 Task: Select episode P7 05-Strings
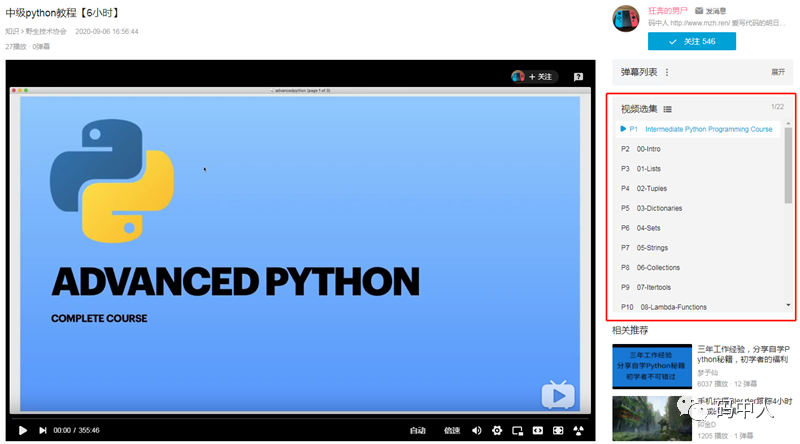tap(697, 248)
